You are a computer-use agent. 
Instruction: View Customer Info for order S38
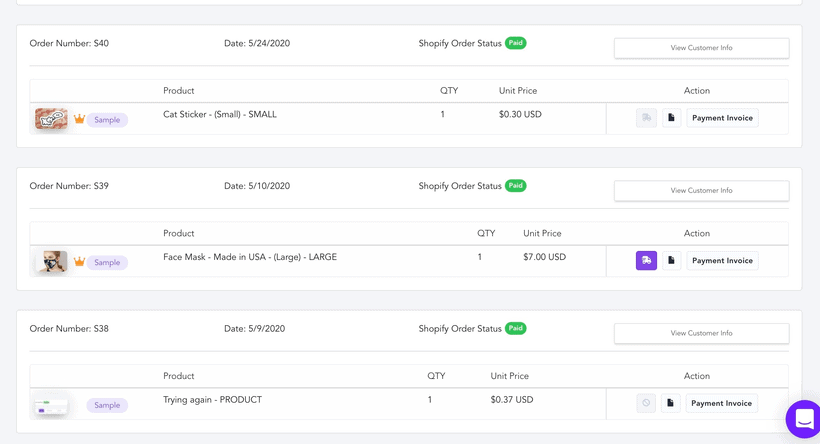[x=701, y=333]
